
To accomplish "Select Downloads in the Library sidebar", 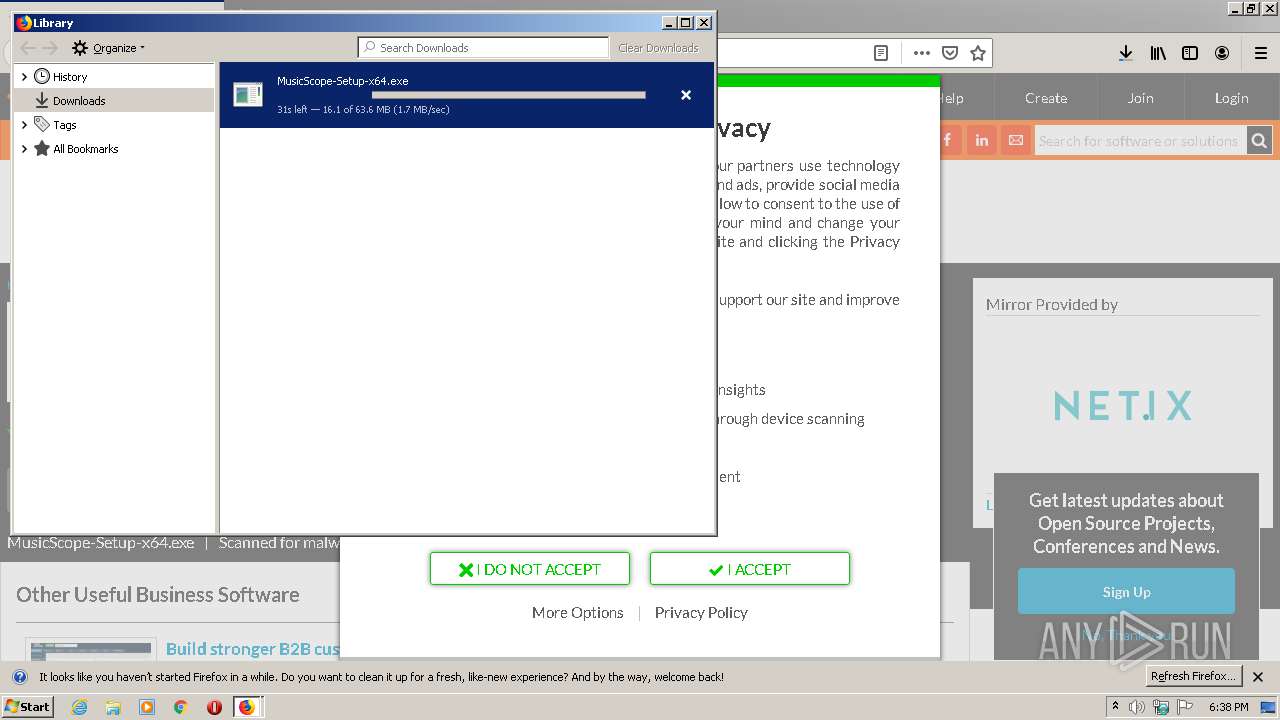I will 79,101.
